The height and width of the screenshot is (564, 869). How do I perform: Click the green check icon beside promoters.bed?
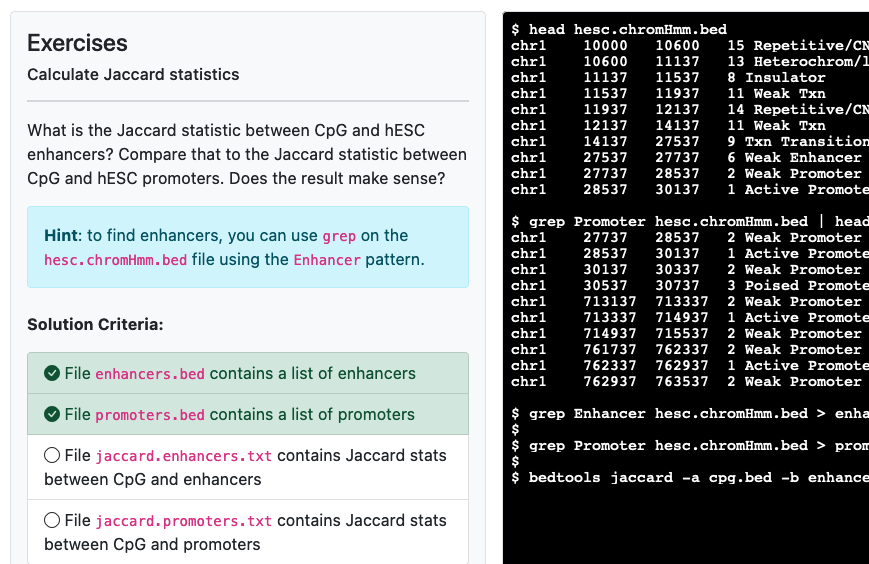[x=52, y=415]
